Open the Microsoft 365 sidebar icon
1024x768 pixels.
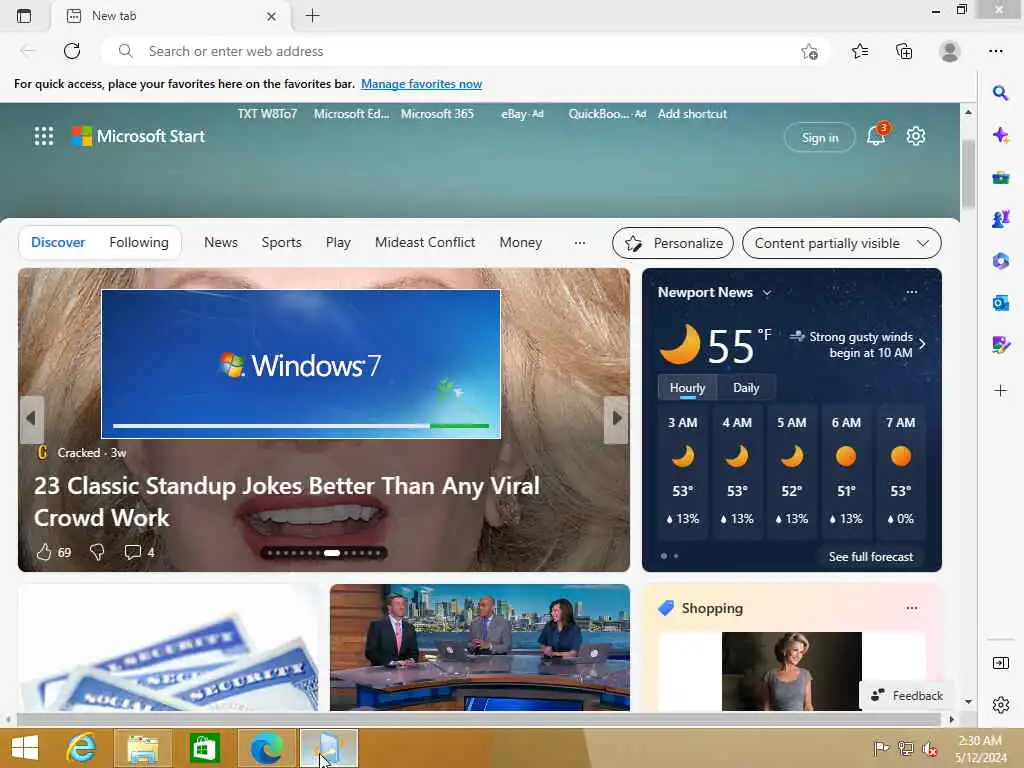[x=1000, y=261]
